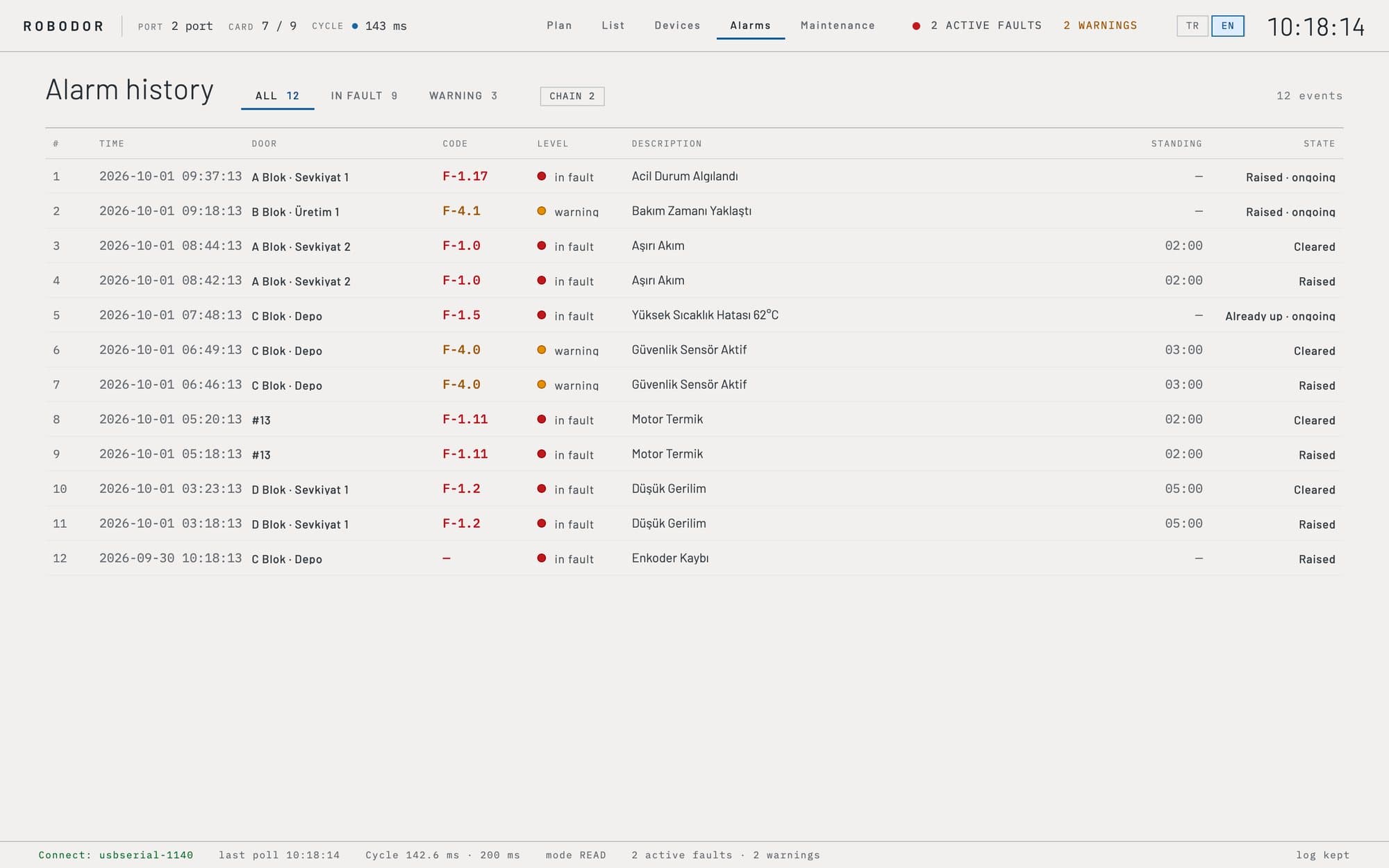Click 'last poll 10:18:14' status entry
This screenshot has width=1389, height=868.
coord(279,855)
